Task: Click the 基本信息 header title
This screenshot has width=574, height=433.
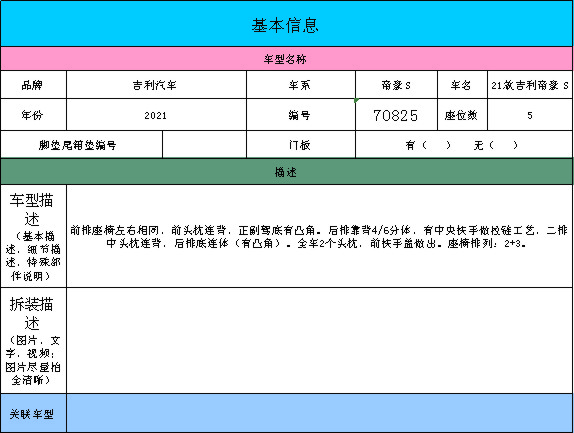Action: [285, 25]
